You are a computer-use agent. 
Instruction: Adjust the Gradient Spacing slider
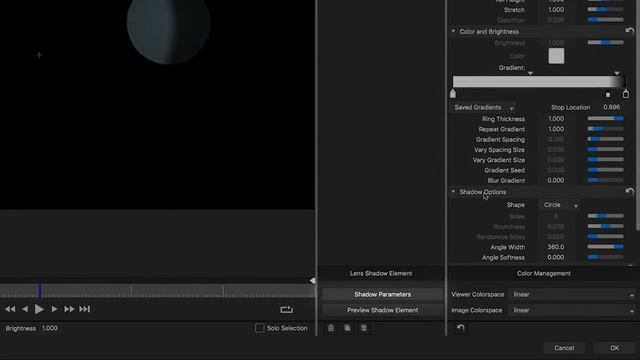click(605, 139)
